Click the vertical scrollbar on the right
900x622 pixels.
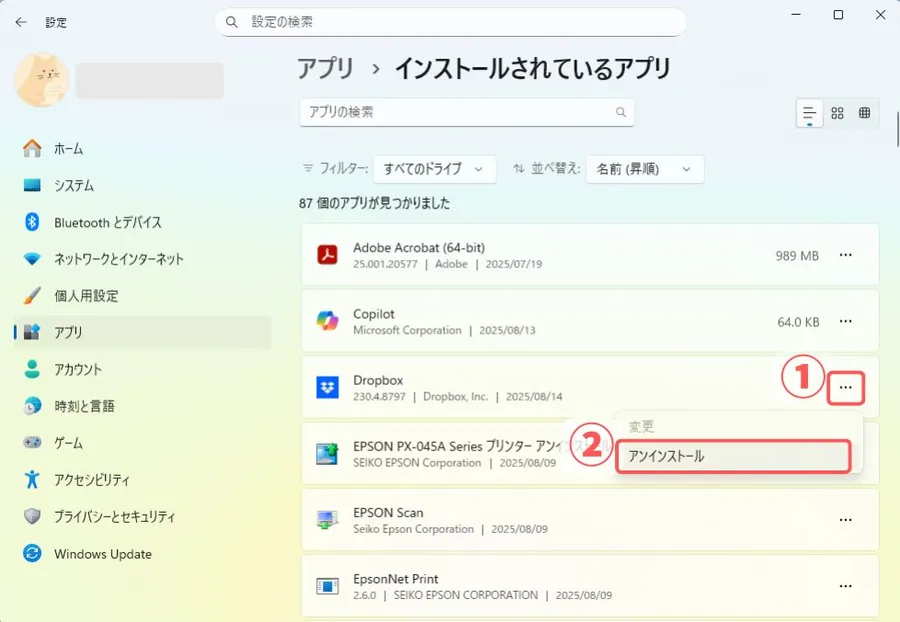point(898,130)
